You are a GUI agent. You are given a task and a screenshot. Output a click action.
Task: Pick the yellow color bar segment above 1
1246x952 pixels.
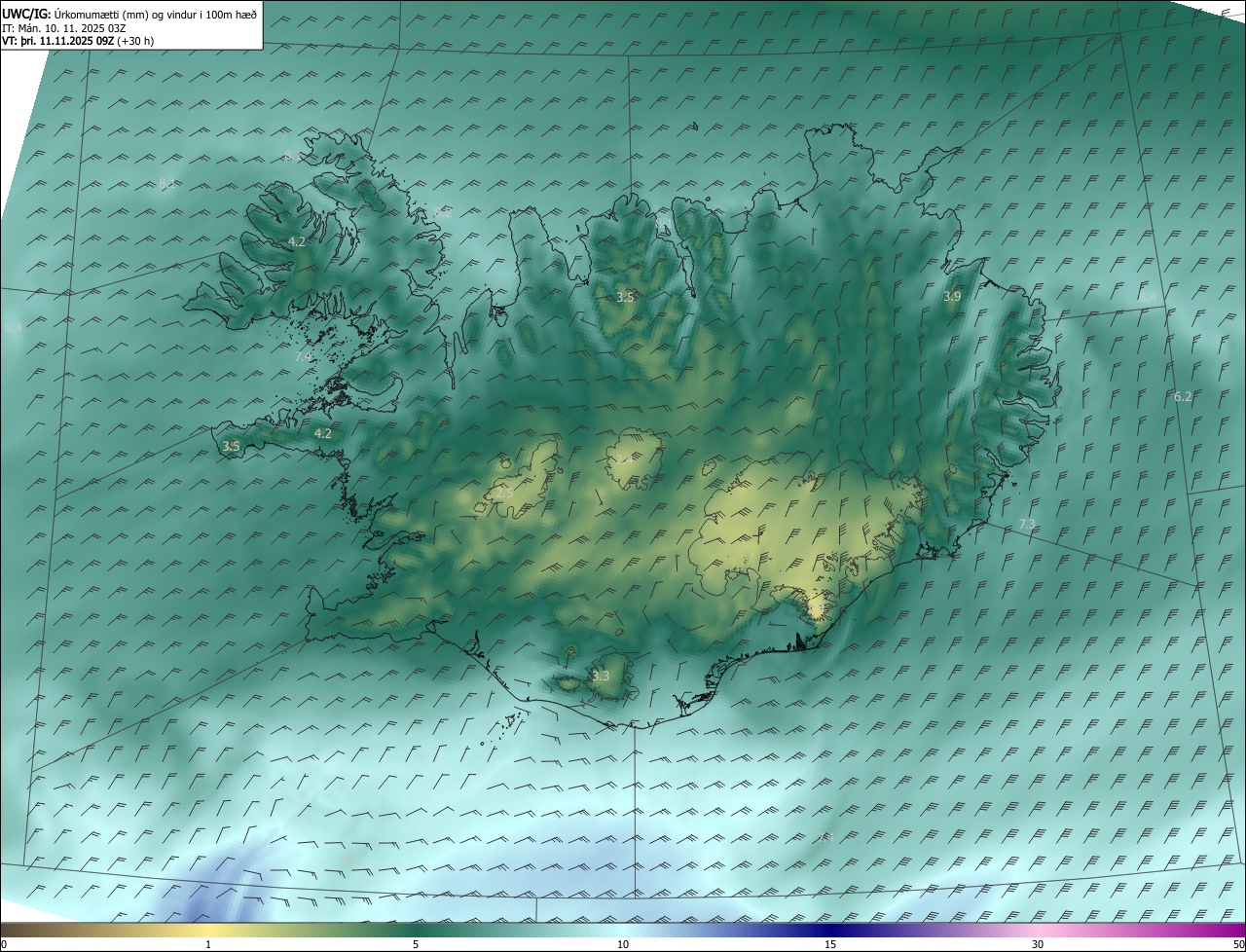point(208,930)
